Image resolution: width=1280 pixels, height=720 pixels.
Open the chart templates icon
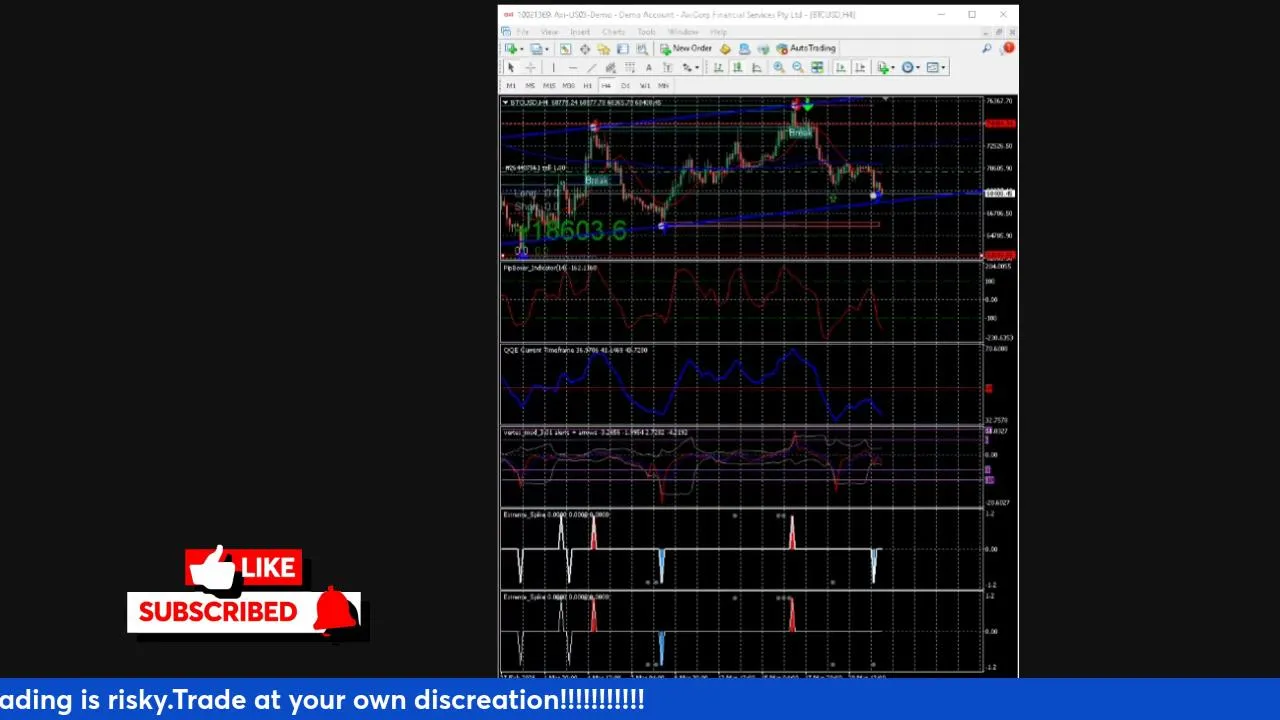coord(932,67)
